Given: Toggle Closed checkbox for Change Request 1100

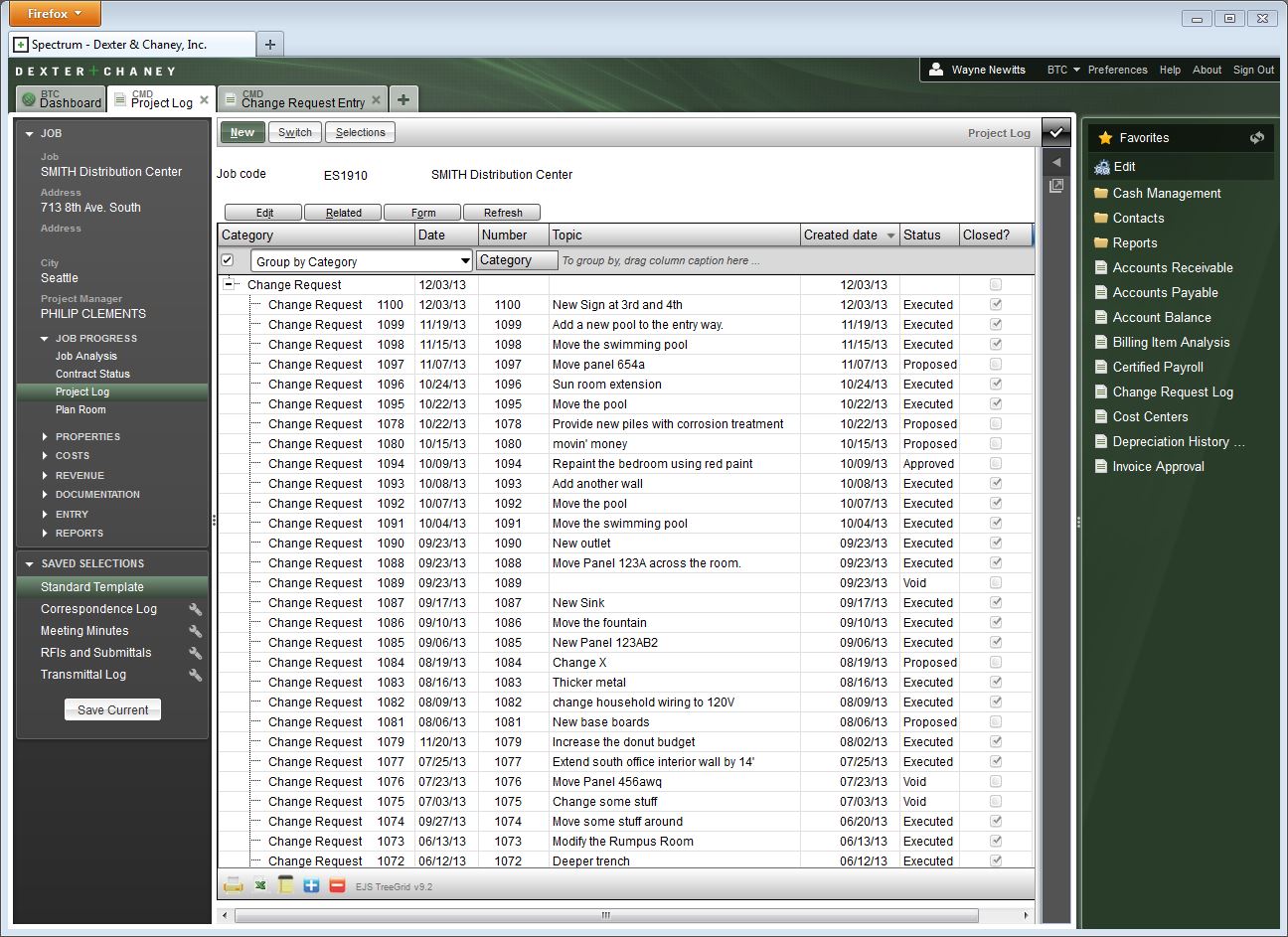Looking at the screenshot, I should [x=996, y=305].
